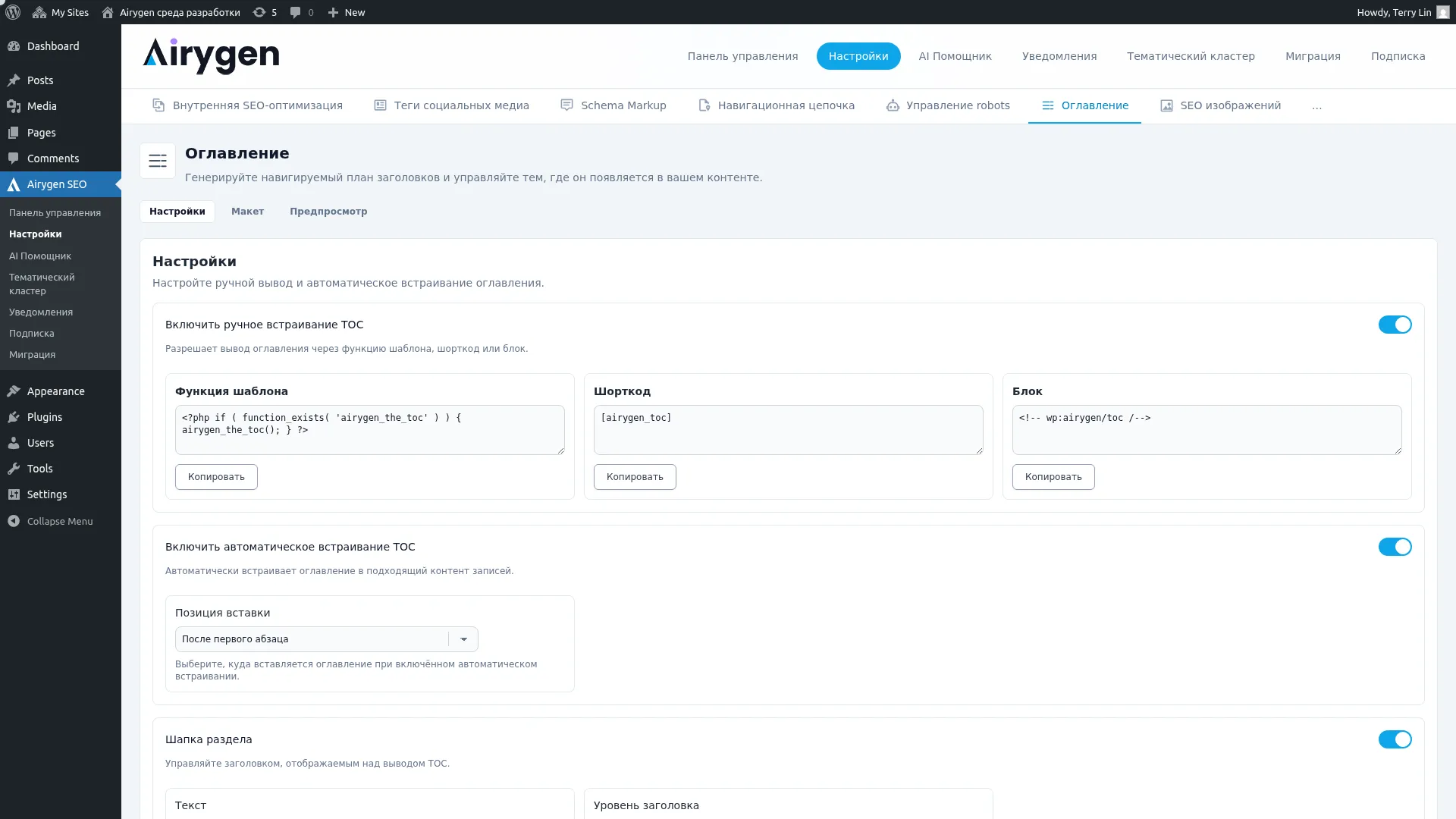Click the Settings sliders icon
The image size is (1456, 819).
[14, 494]
